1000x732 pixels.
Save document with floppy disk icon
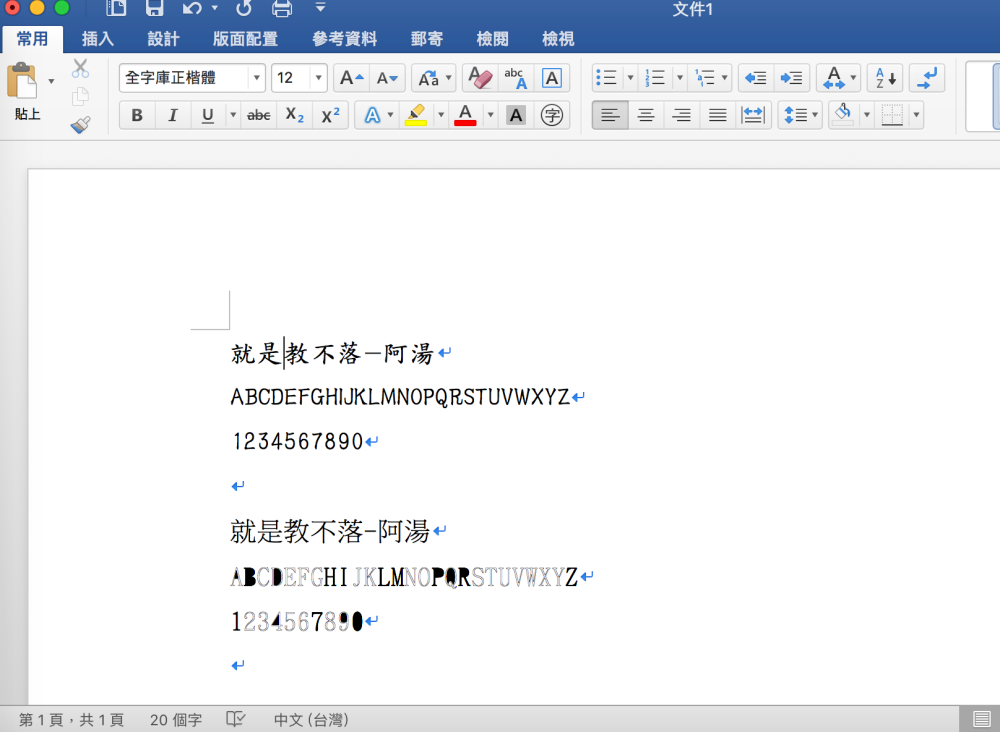154,8
